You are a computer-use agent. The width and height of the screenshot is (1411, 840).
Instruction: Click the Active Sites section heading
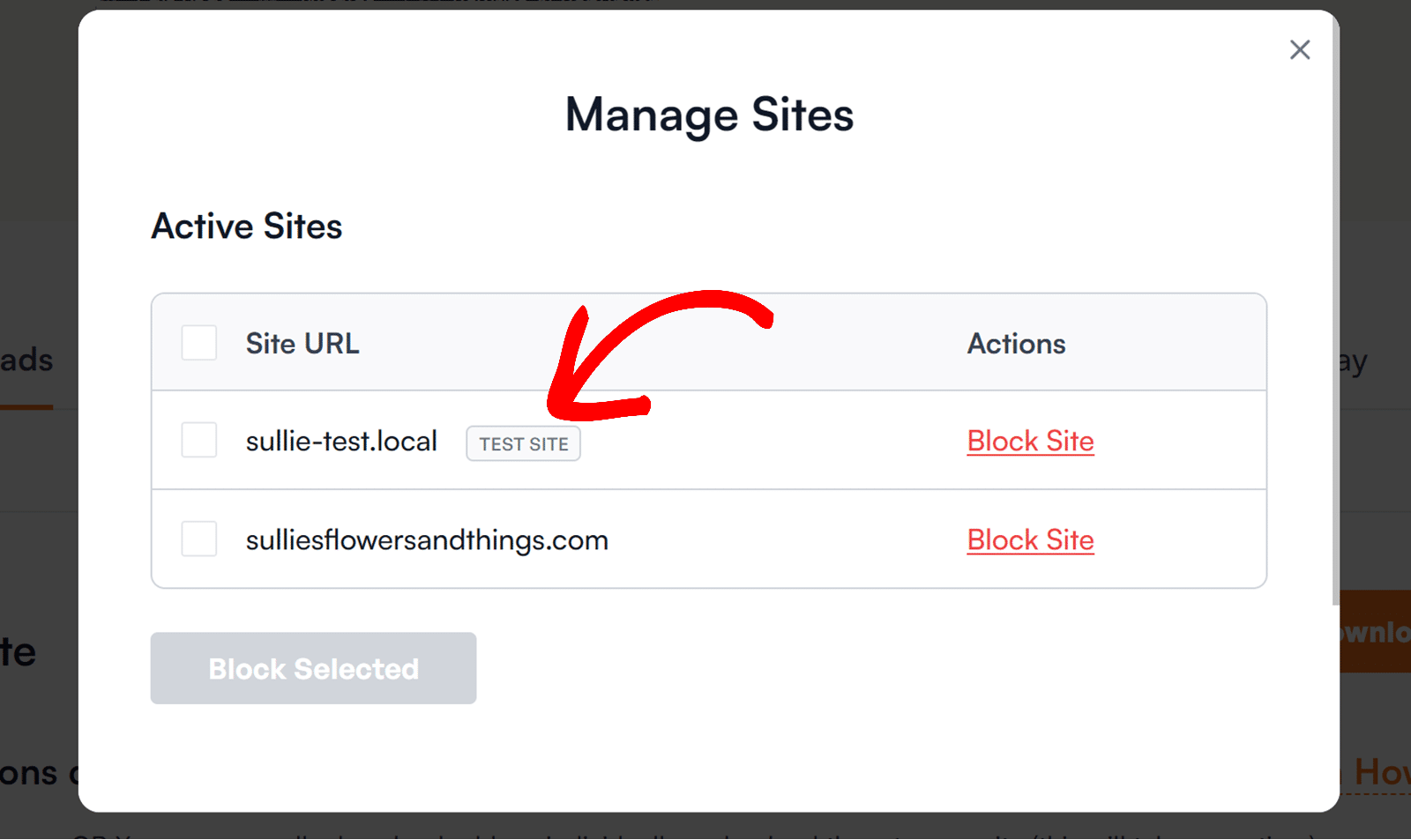coord(247,227)
